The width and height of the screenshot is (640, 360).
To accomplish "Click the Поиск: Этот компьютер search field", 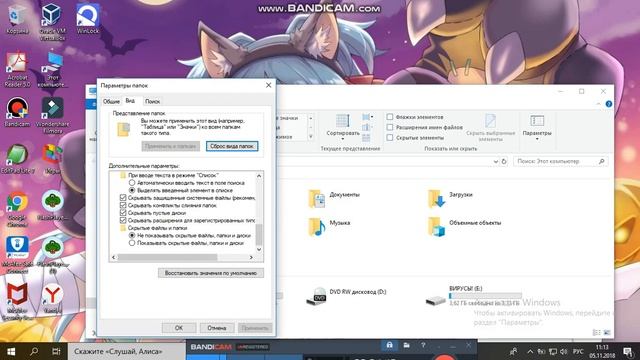I will click(561, 162).
